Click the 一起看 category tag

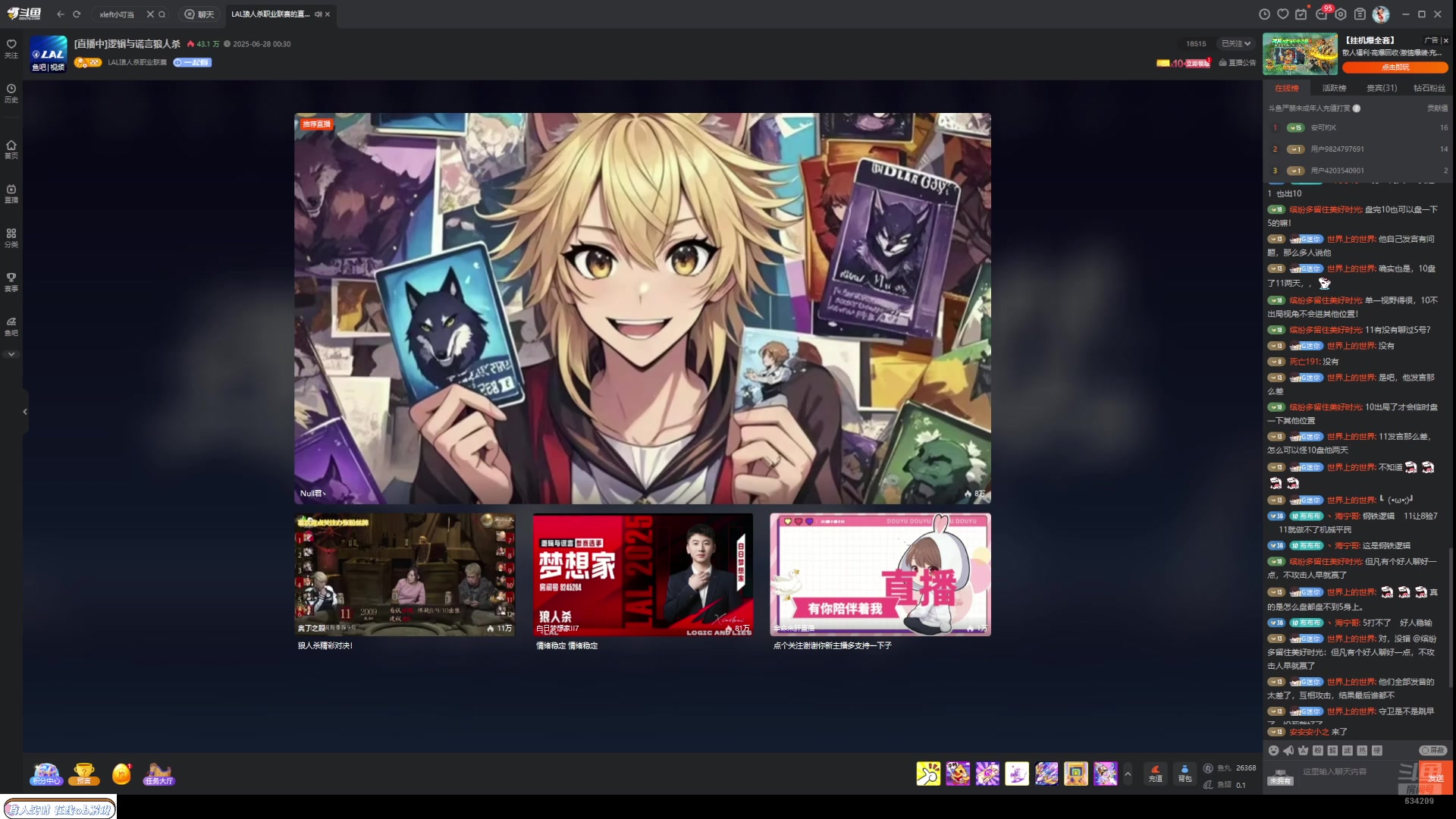193,62
